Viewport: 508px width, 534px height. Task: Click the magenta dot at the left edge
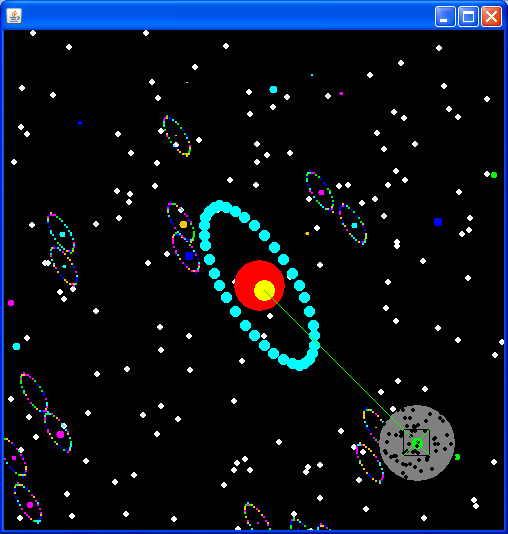[x=11, y=303]
